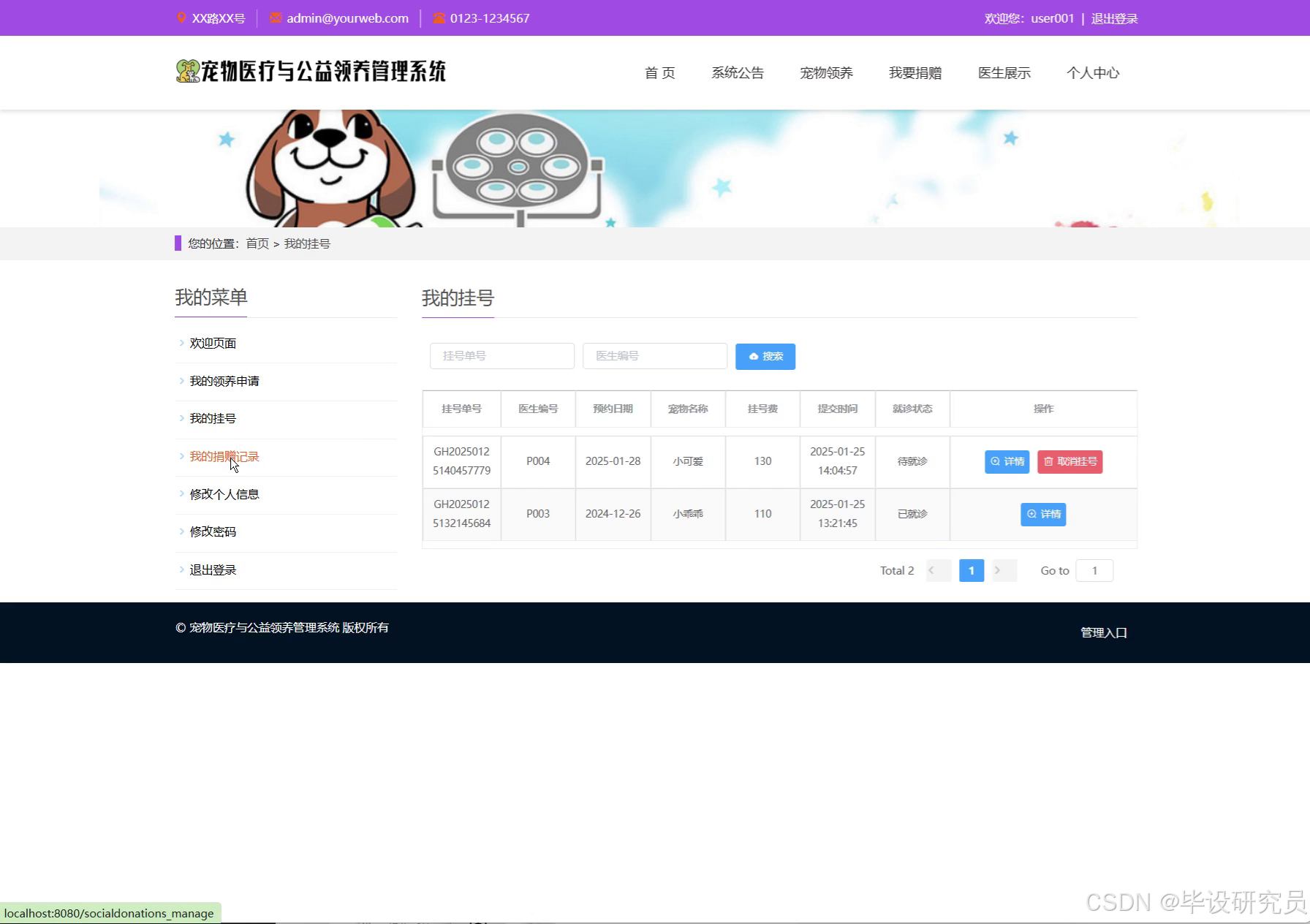Click cell GH20250125132145684
Viewport: 1310px width, 924px height.
(x=461, y=514)
